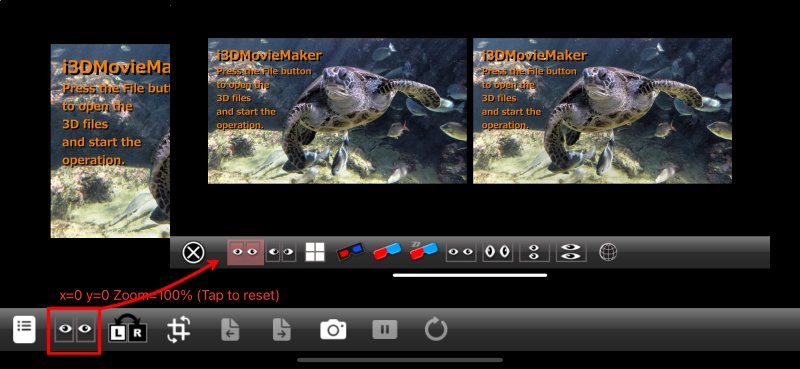The width and height of the screenshot is (800, 369).
Task: Take a snapshot with the camera icon
Action: click(333, 330)
